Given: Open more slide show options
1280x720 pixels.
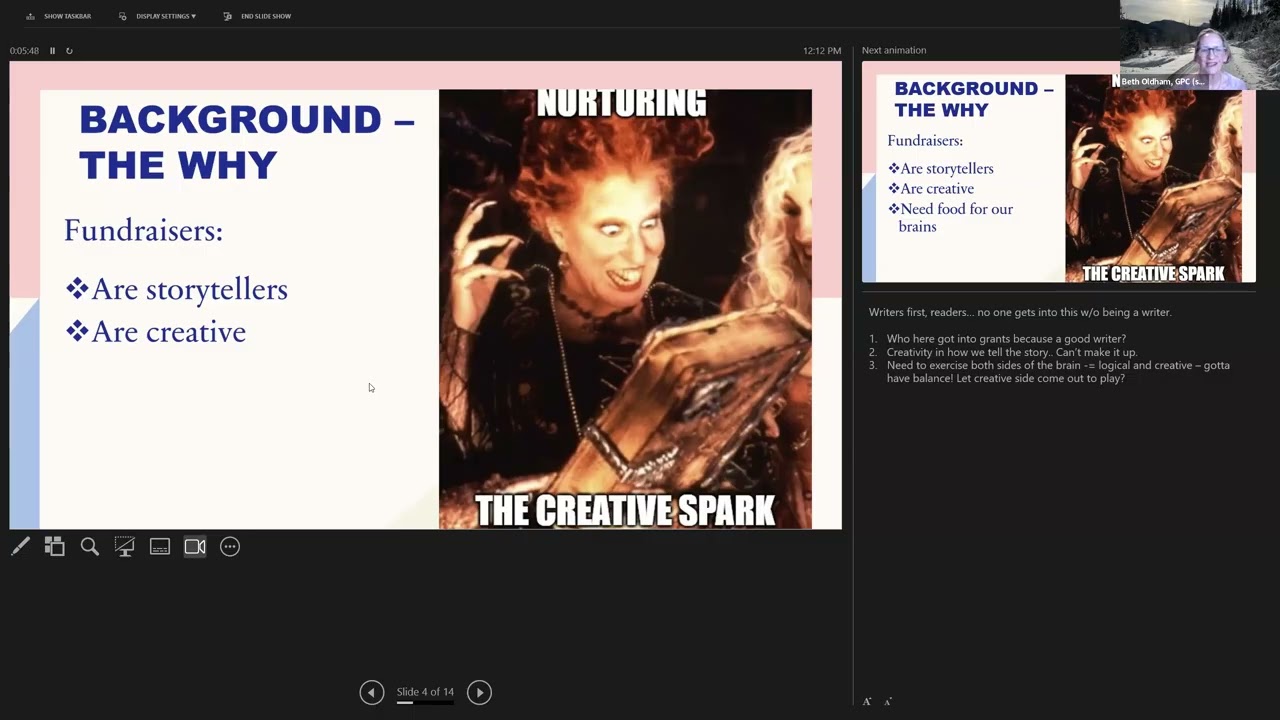Looking at the screenshot, I should tap(230, 546).
